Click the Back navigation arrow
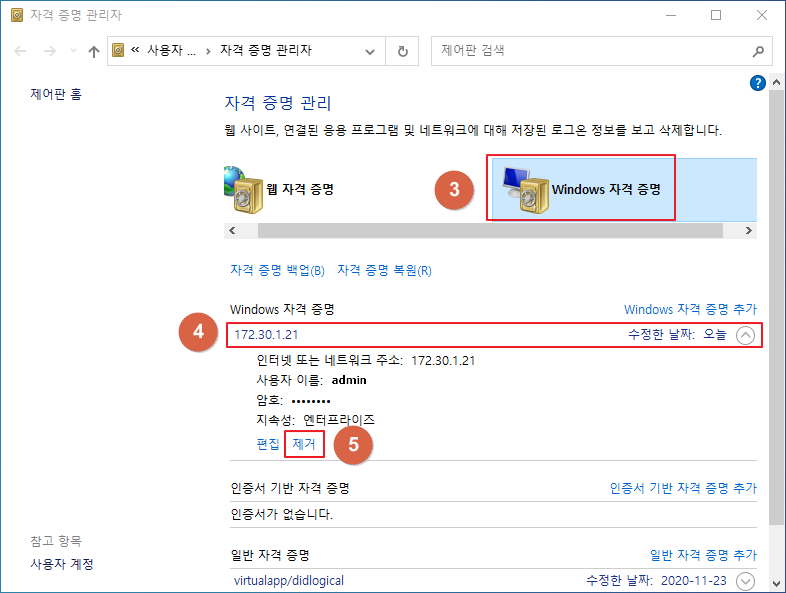 point(20,51)
